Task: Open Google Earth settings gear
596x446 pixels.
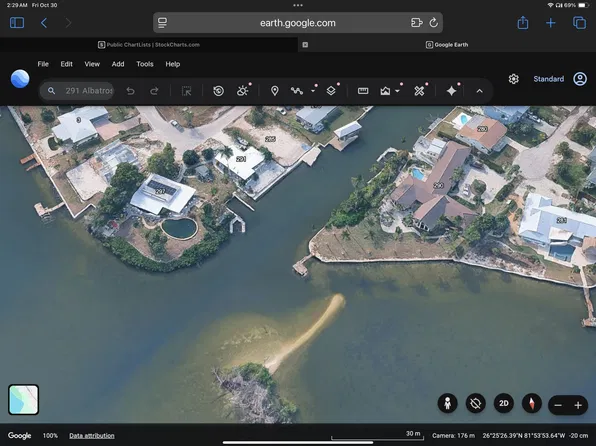Action: [514, 79]
